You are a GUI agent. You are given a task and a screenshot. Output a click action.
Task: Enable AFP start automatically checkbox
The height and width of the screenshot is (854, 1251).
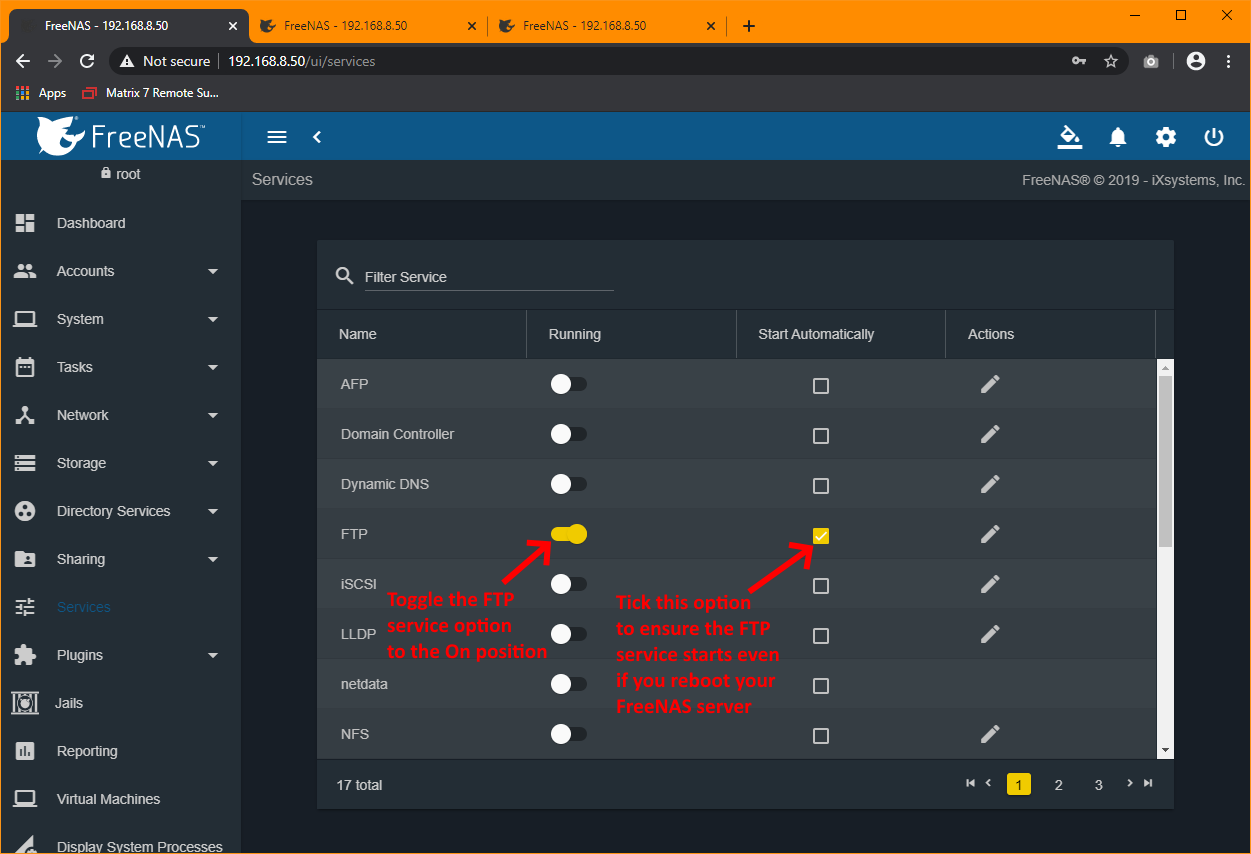point(821,386)
